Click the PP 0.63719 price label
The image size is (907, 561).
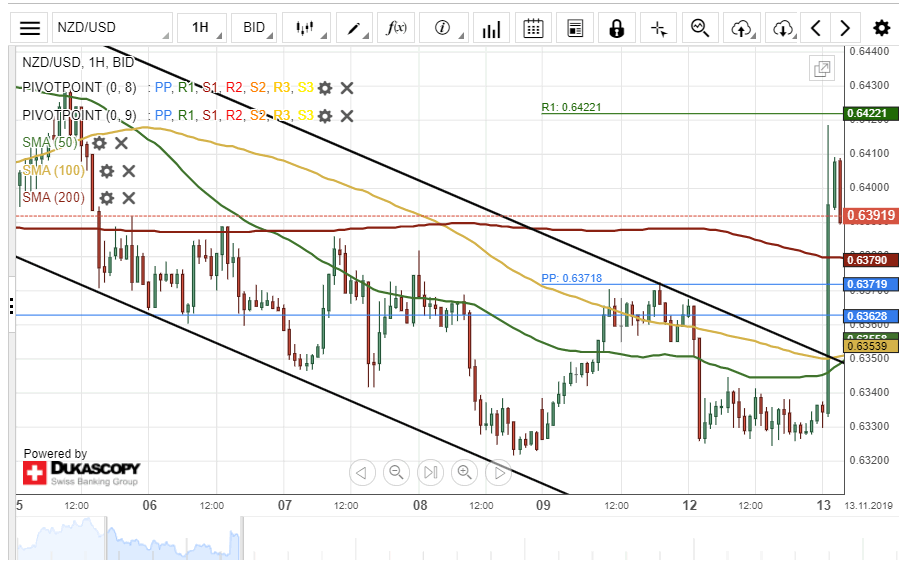click(x=871, y=284)
